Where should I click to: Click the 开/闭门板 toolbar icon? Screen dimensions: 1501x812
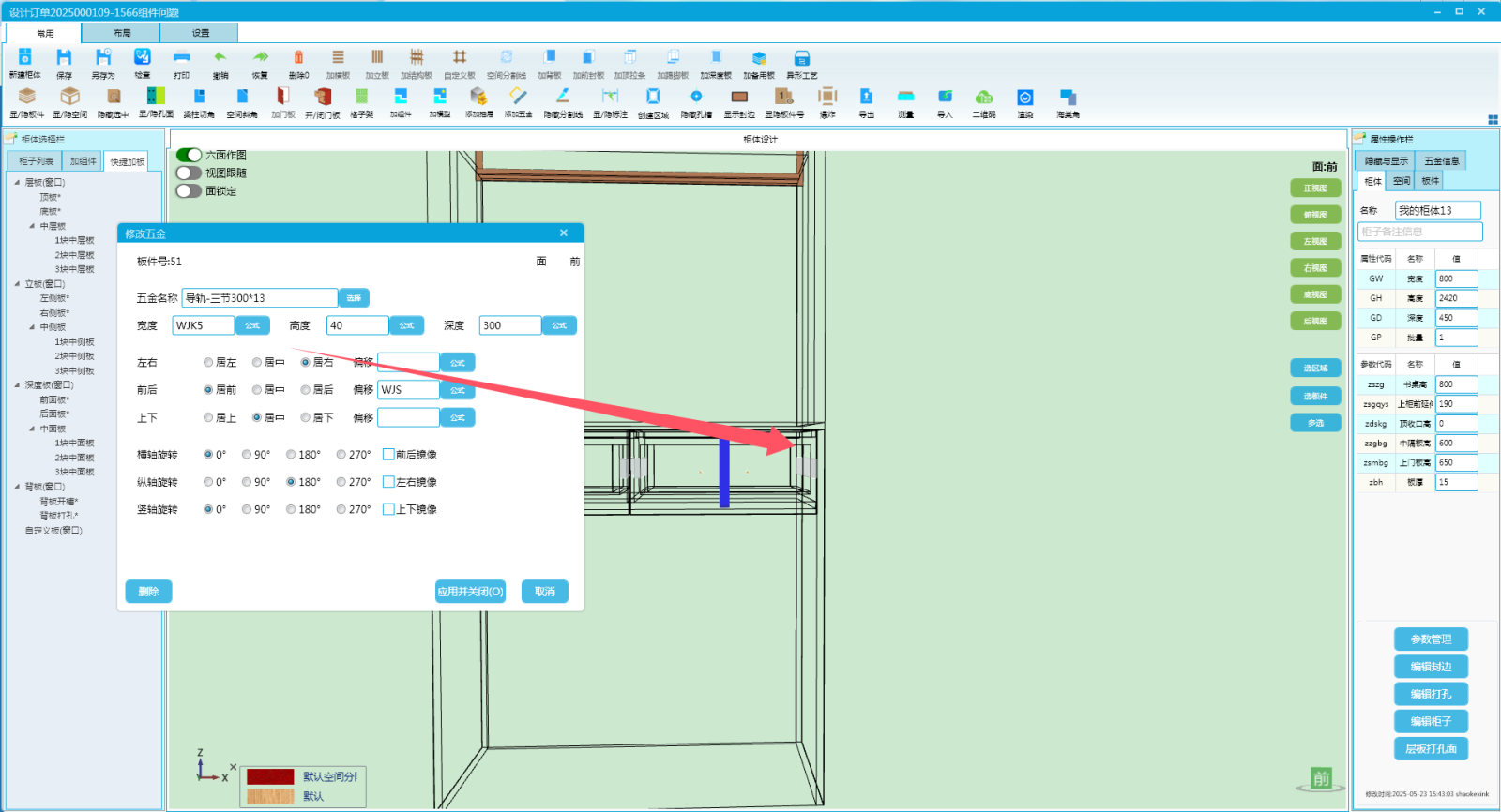click(323, 97)
